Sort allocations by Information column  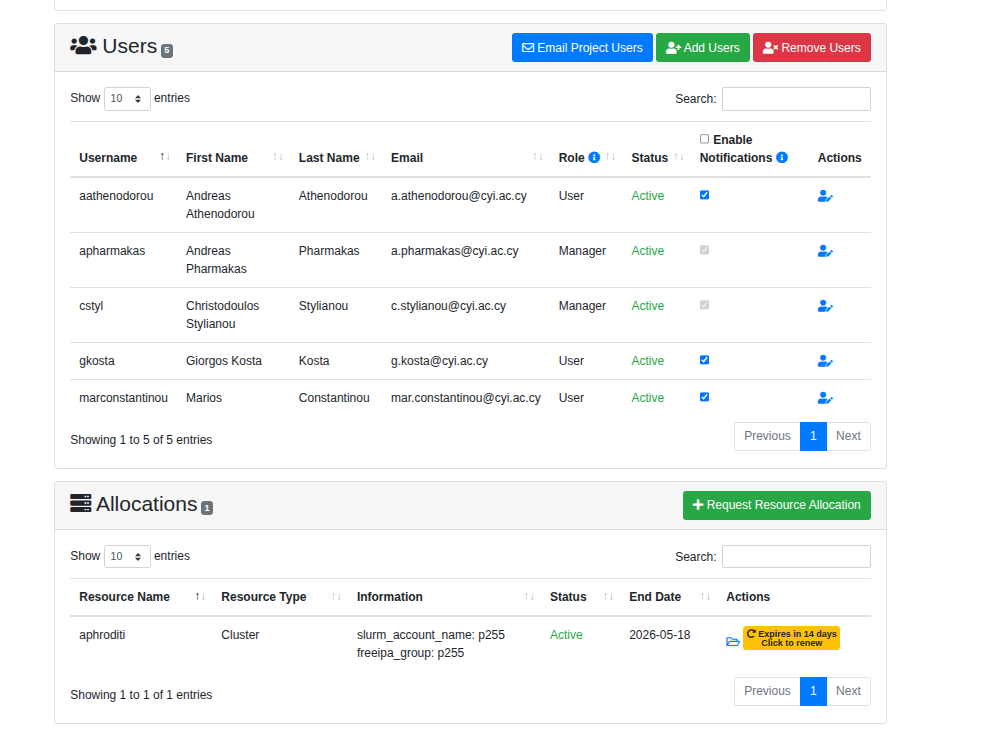[444, 597]
